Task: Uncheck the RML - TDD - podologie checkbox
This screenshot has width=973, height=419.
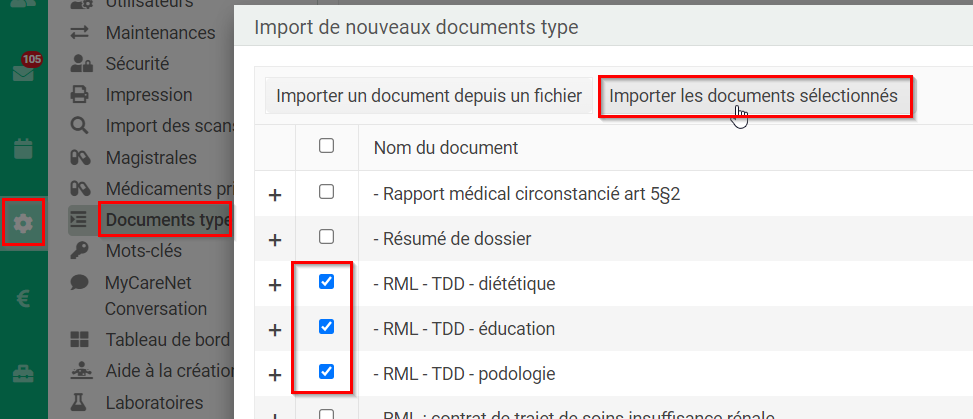Action: pyautogui.click(x=326, y=372)
